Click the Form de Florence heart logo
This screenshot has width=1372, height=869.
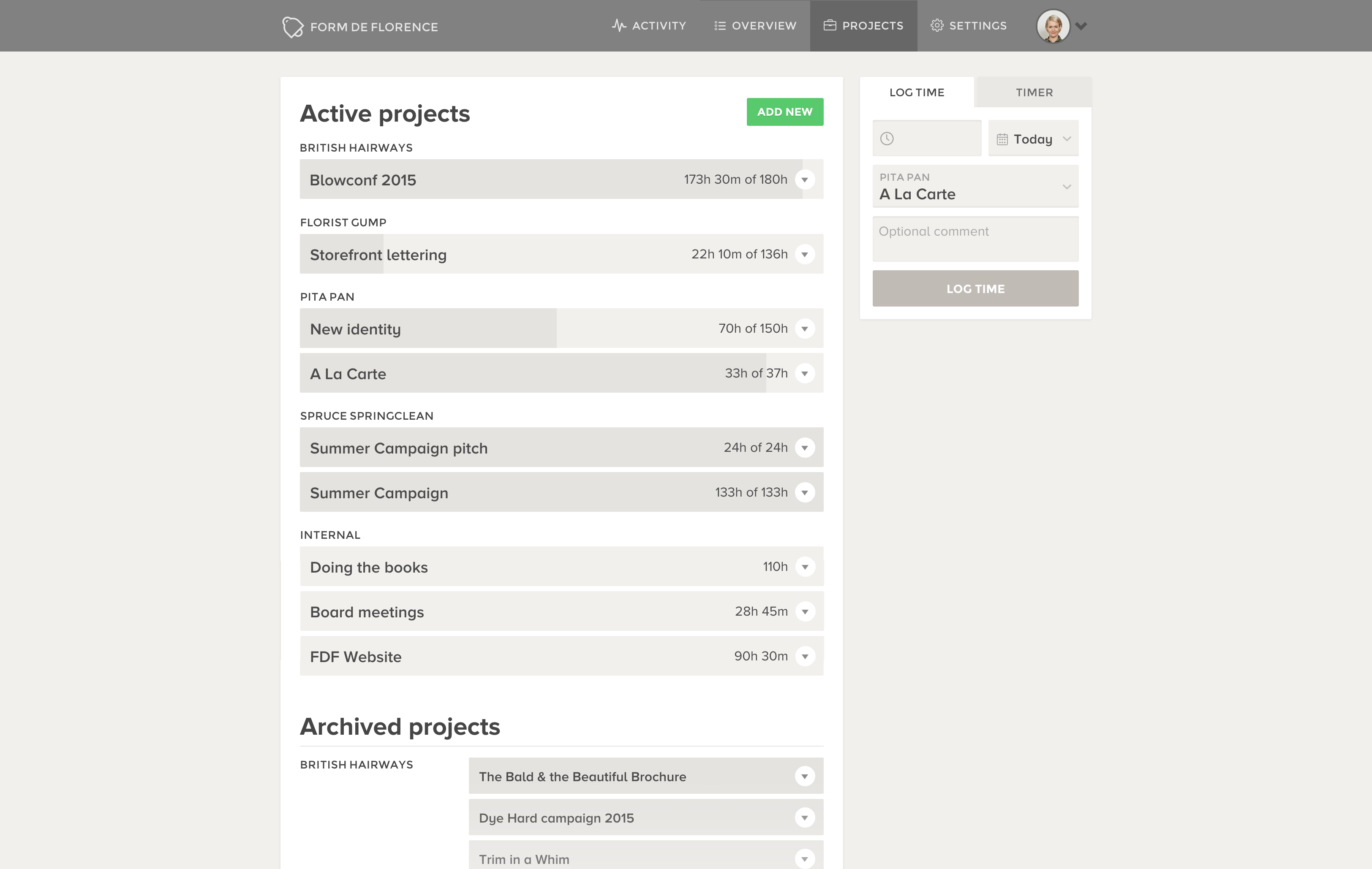[292, 27]
